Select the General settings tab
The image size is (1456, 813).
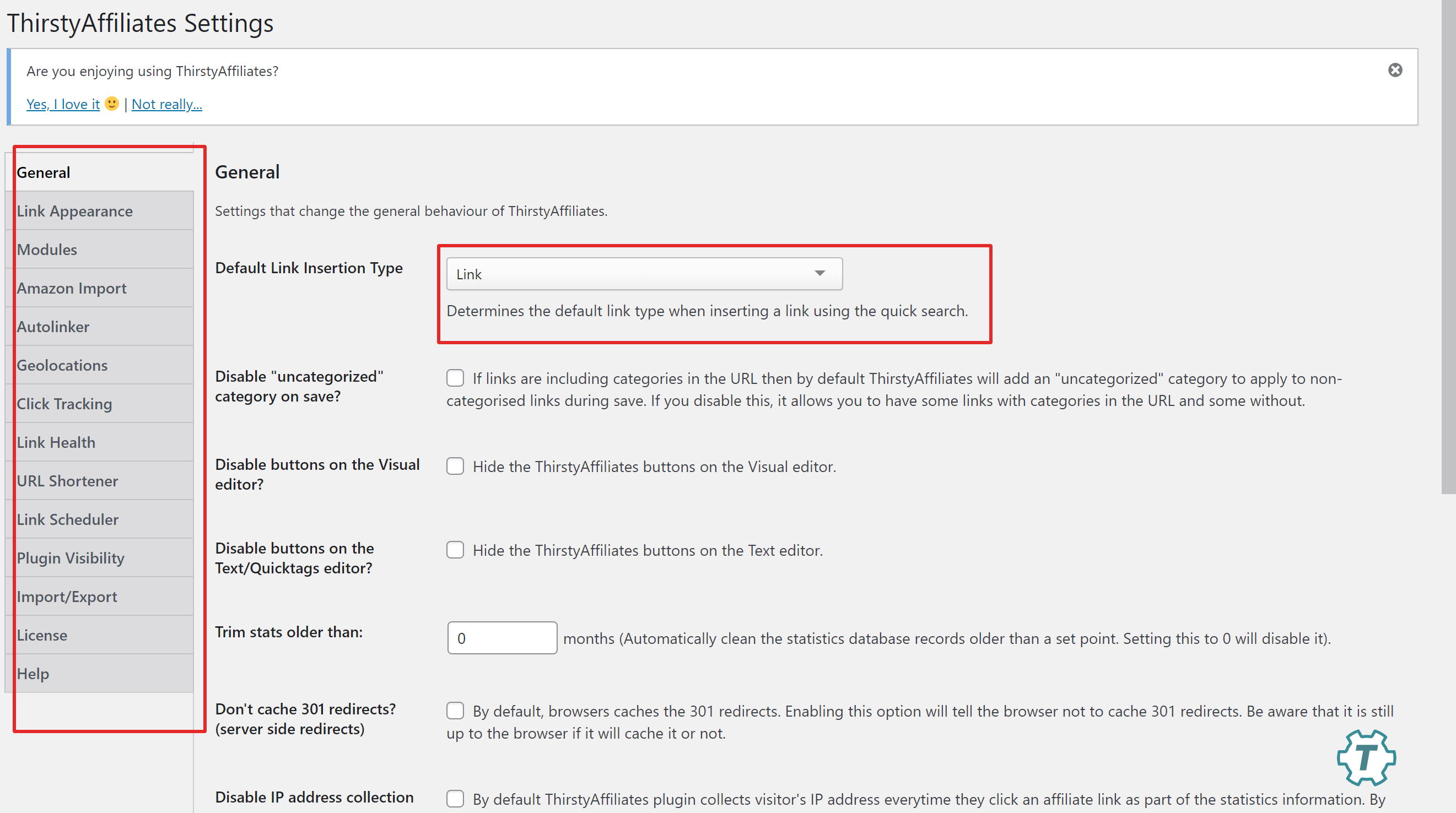(x=104, y=172)
